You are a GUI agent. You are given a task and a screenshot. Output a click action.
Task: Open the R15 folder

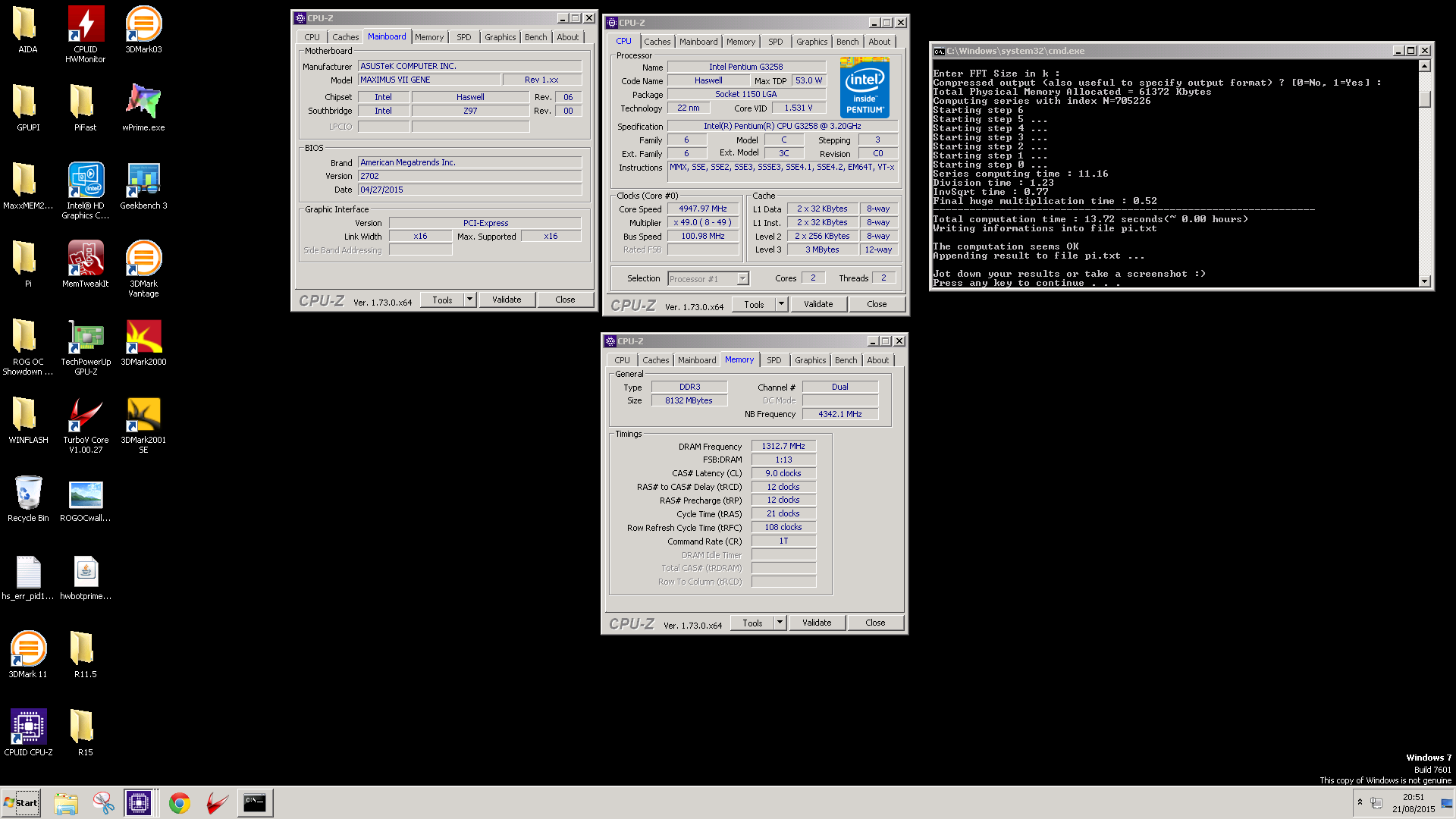[85, 733]
